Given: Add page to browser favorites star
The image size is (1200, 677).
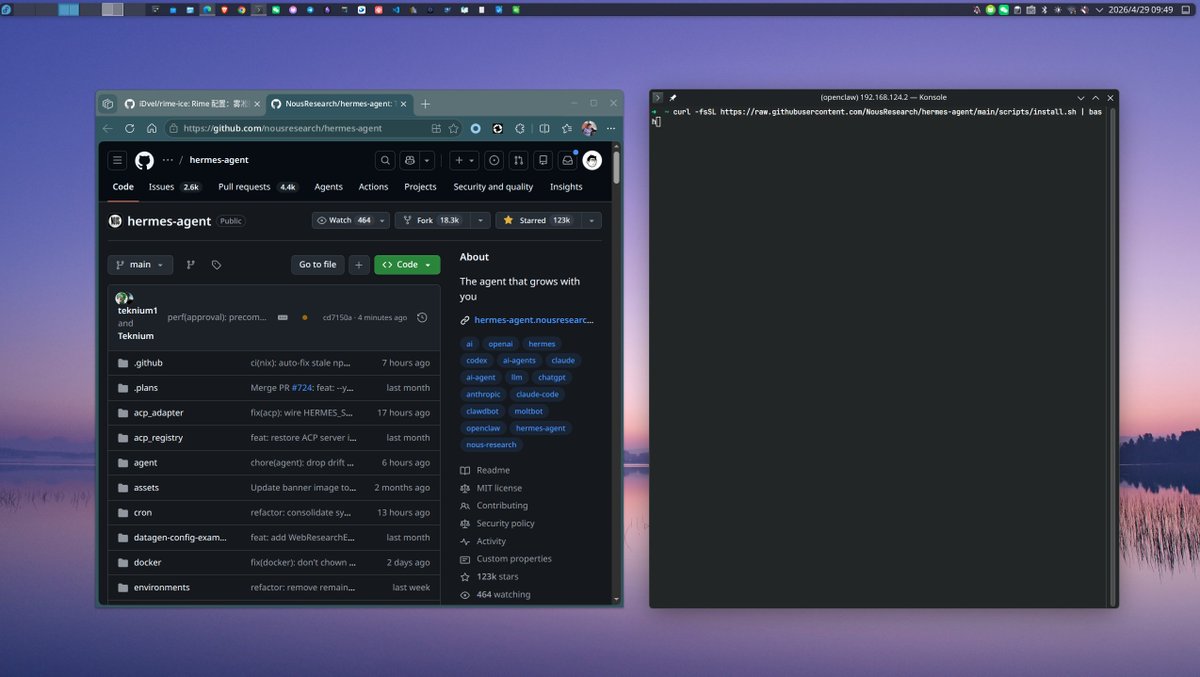Looking at the screenshot, I should [x=453, y=128].
